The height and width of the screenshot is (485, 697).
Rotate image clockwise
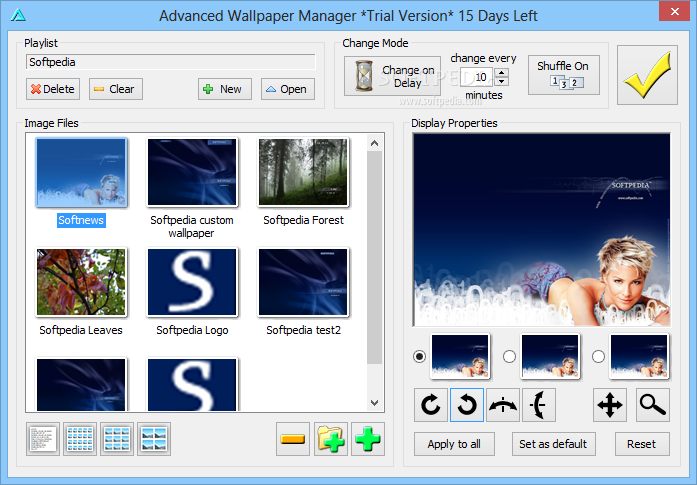click(x=431, y=405)
